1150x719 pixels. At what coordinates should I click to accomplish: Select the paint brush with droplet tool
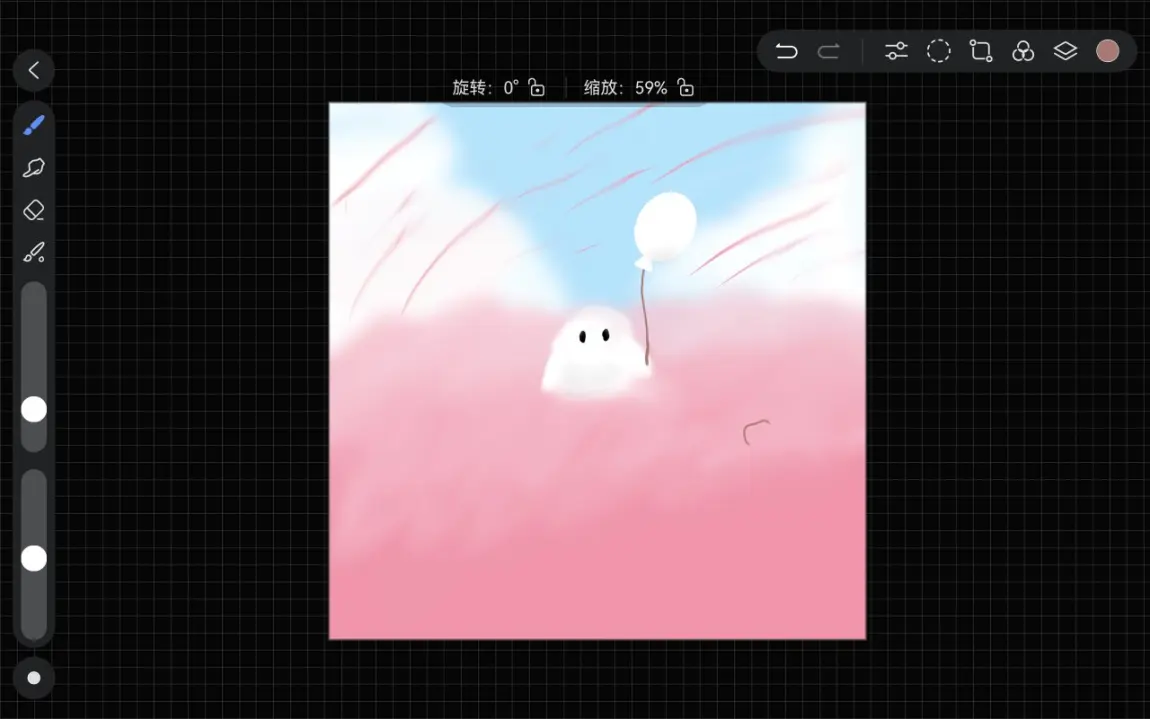click(x=34, y=252)
